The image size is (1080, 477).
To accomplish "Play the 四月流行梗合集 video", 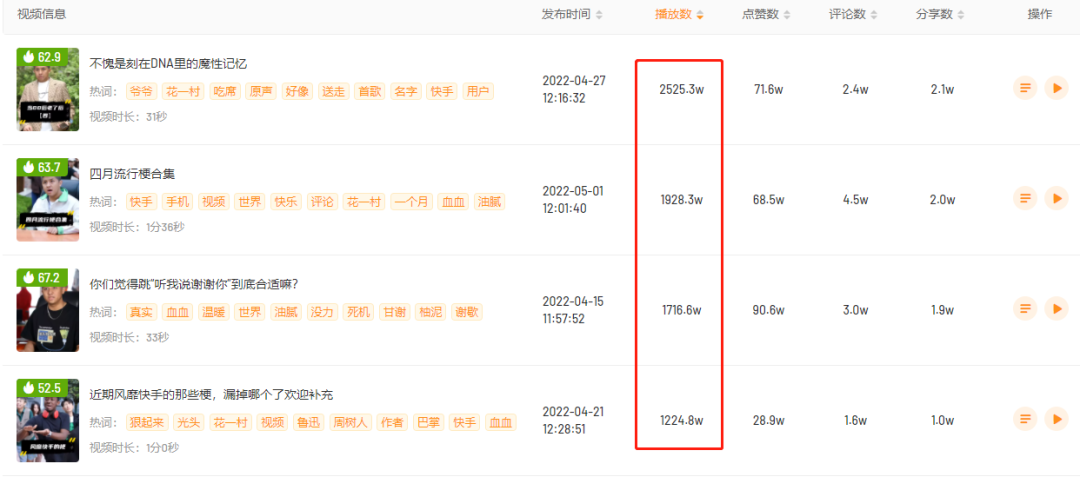I will pos(1056,198).
